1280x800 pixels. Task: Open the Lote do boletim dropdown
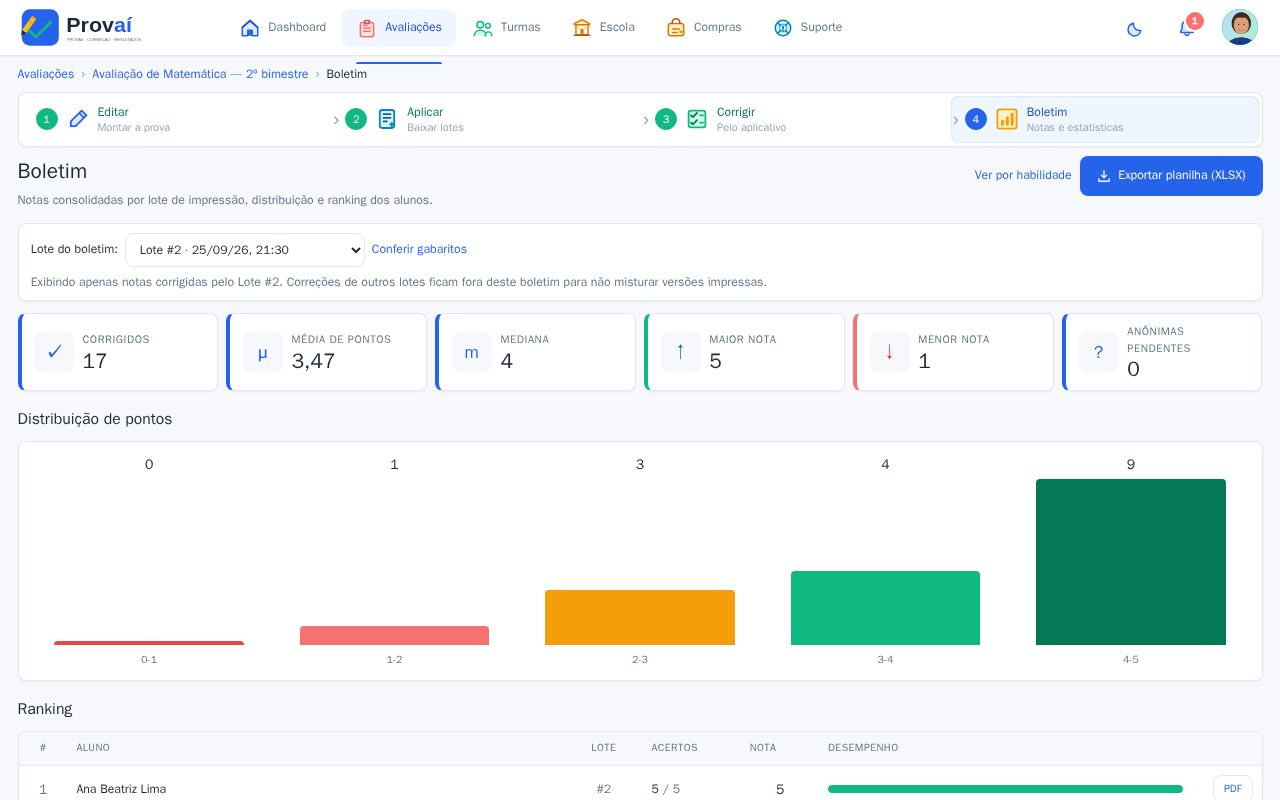coord(245,250)
